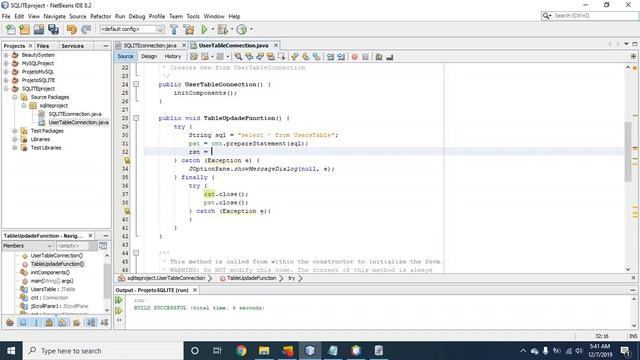Image resolution: width=640 pixels, height=360 pixels.
Task: Expand the Test Packages node
Action: coord(15,131)
